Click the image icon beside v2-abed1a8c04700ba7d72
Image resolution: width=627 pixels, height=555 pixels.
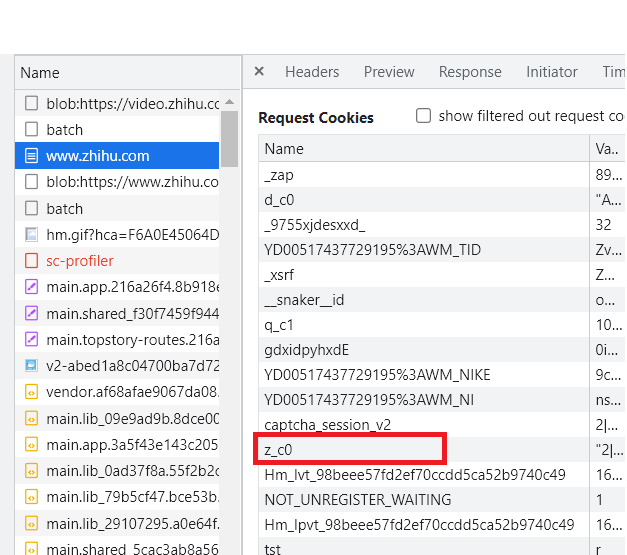pos(31,366)
